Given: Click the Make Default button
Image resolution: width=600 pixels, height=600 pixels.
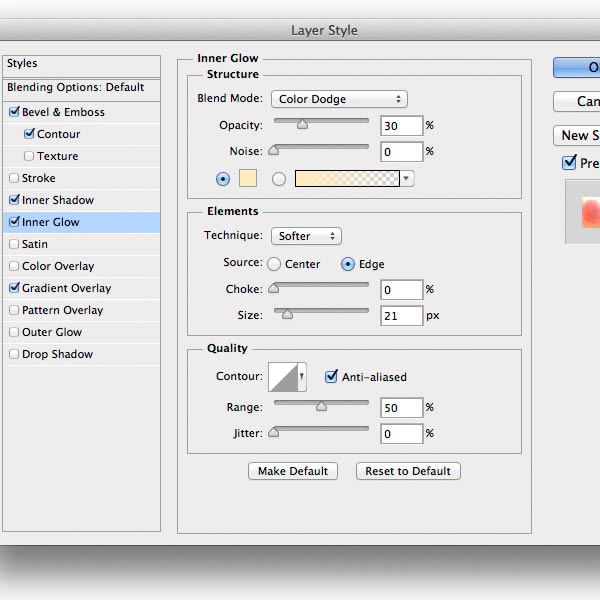Looking at the screenshot, I should (x=293, y=471).
